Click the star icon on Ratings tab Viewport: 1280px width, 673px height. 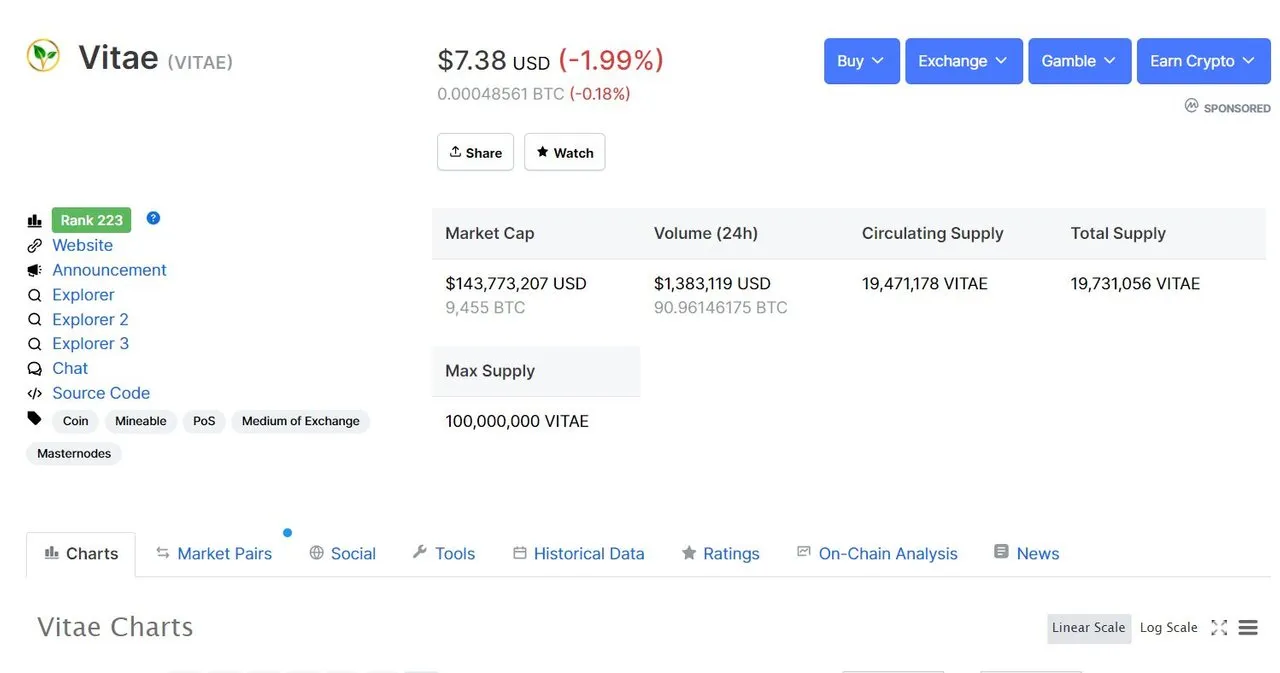pyautogui.click(x=689, y=552)
